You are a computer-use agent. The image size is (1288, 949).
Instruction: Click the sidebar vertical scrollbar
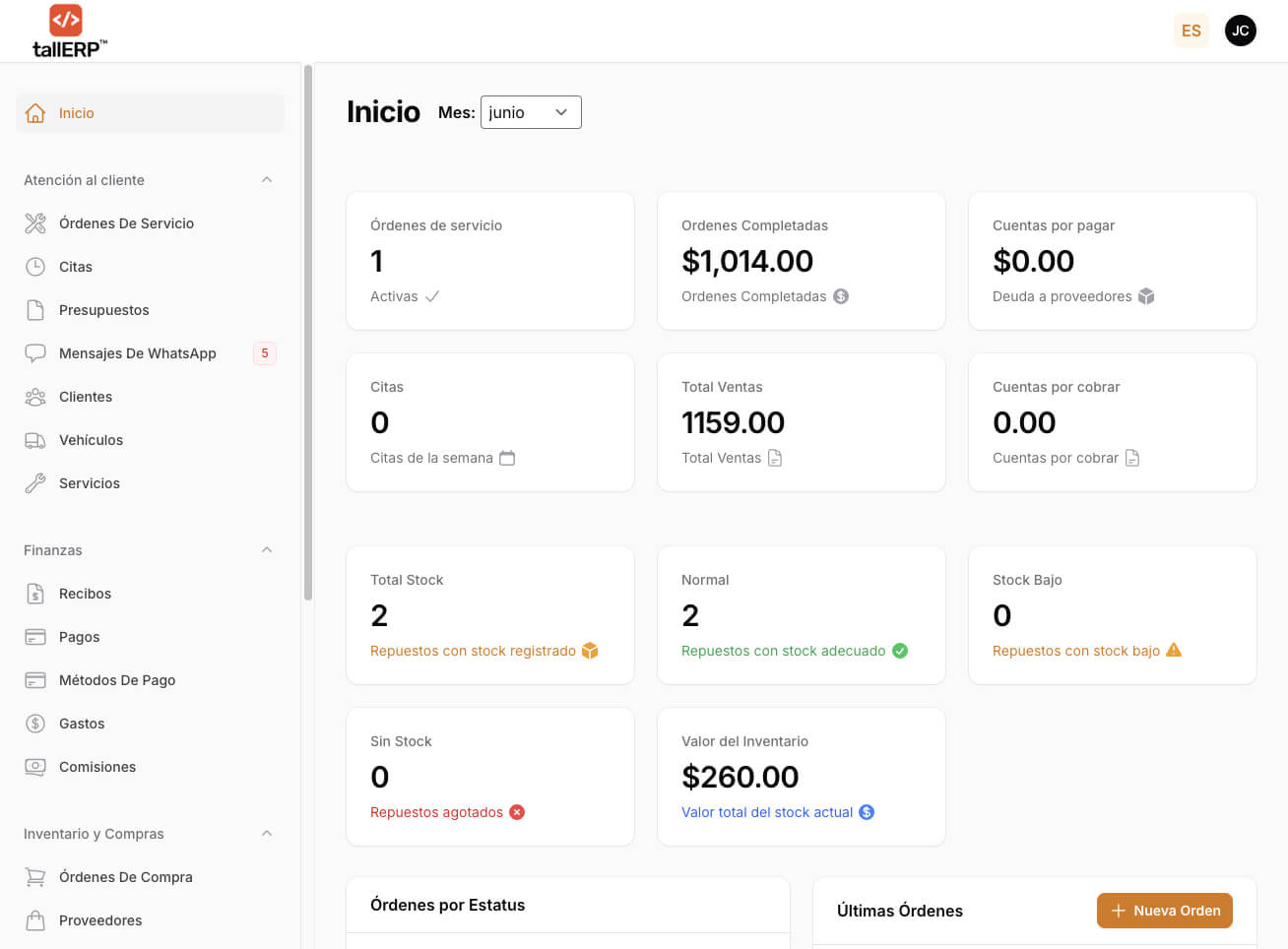tap(308, 333)
